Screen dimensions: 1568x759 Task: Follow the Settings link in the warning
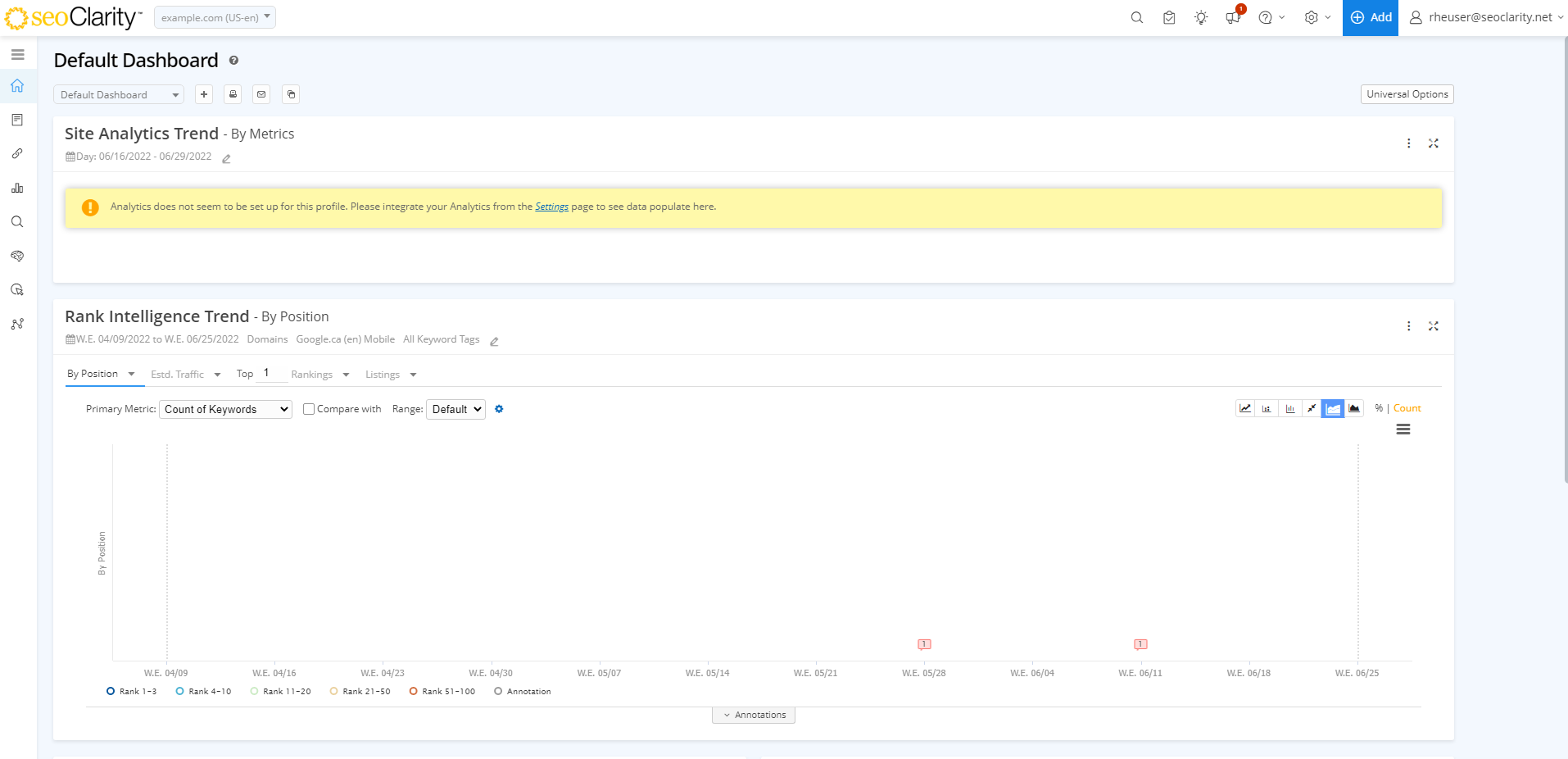(x=551, y=207)
